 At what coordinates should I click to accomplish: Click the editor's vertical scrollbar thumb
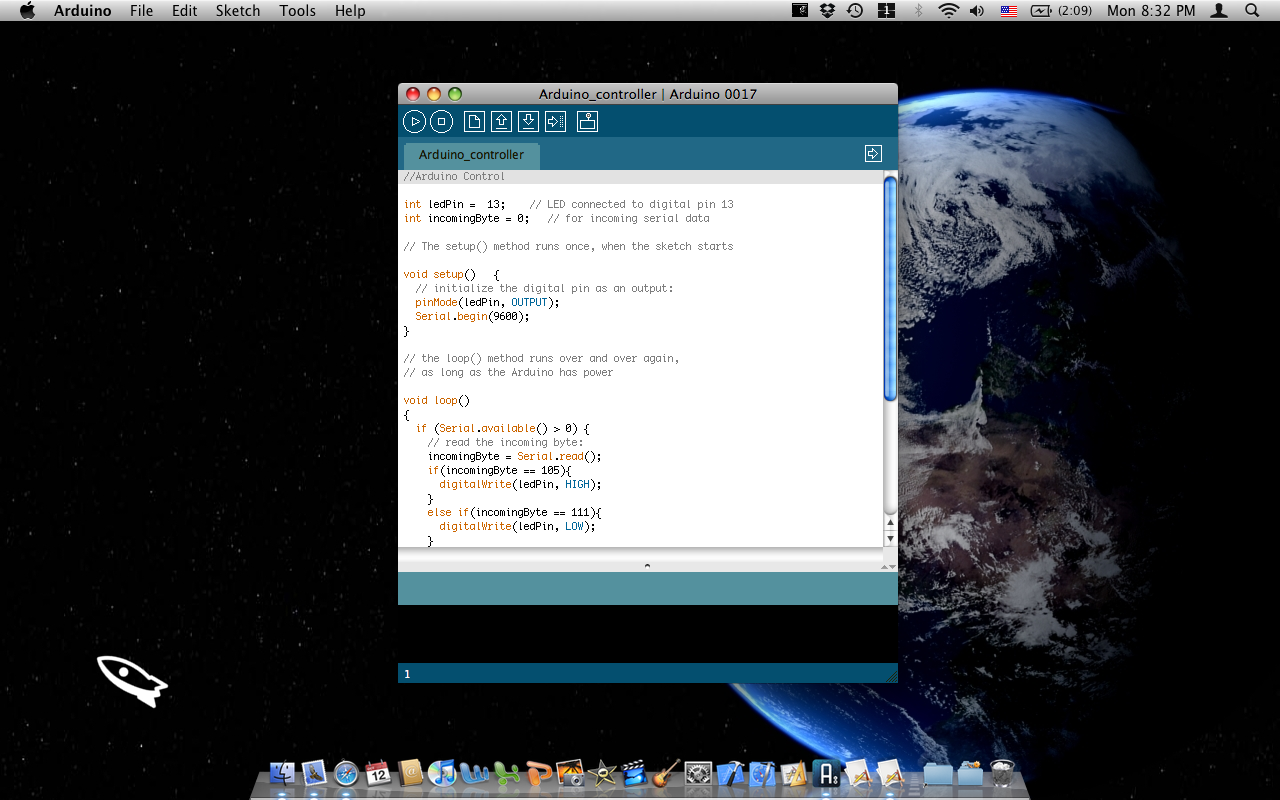[x=890, y=290]
